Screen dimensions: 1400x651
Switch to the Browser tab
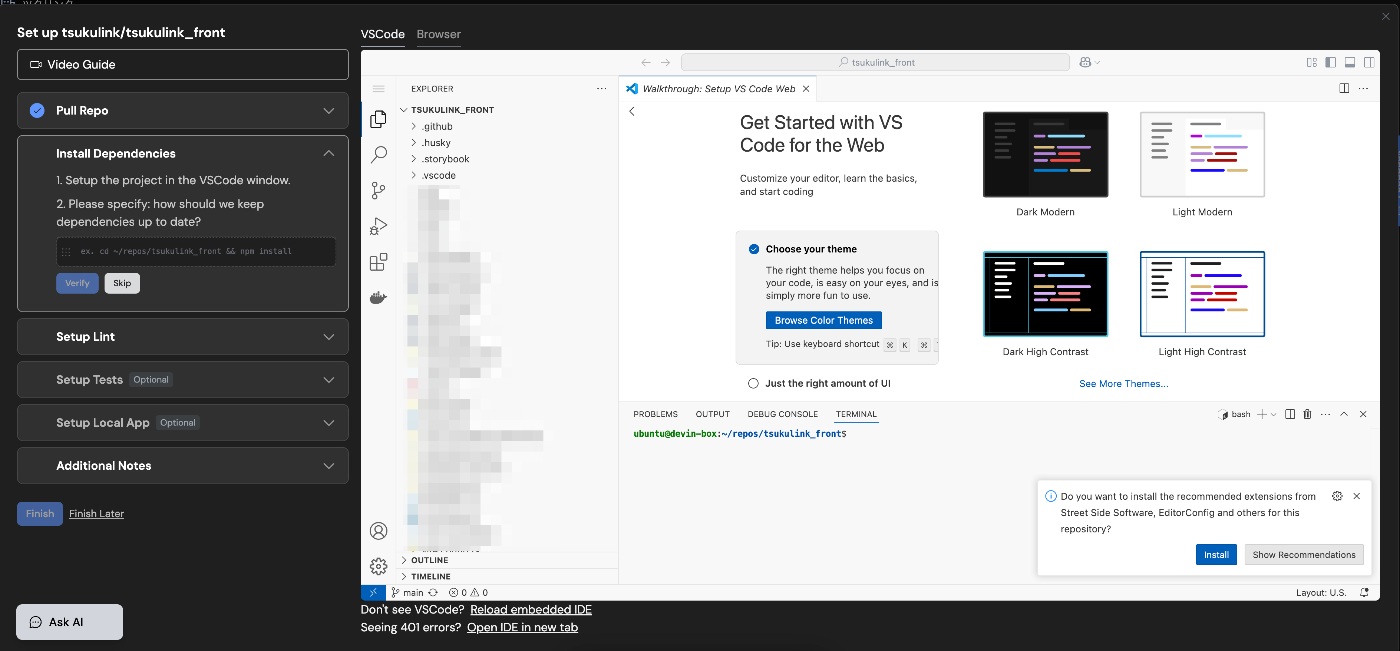[439, 34]
